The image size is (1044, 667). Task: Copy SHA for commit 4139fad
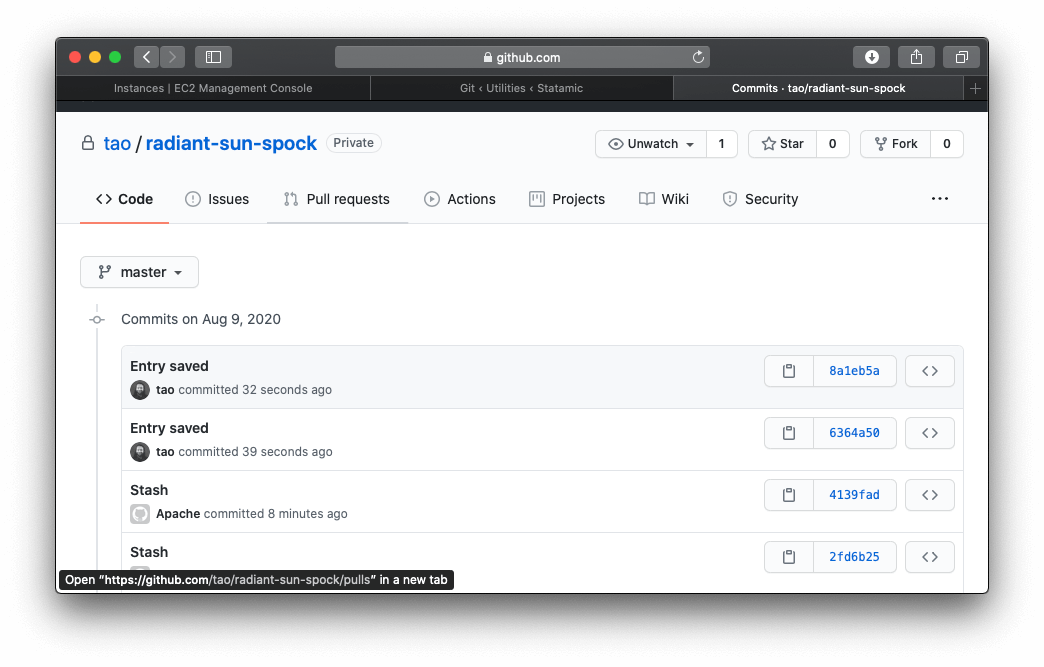789,495
